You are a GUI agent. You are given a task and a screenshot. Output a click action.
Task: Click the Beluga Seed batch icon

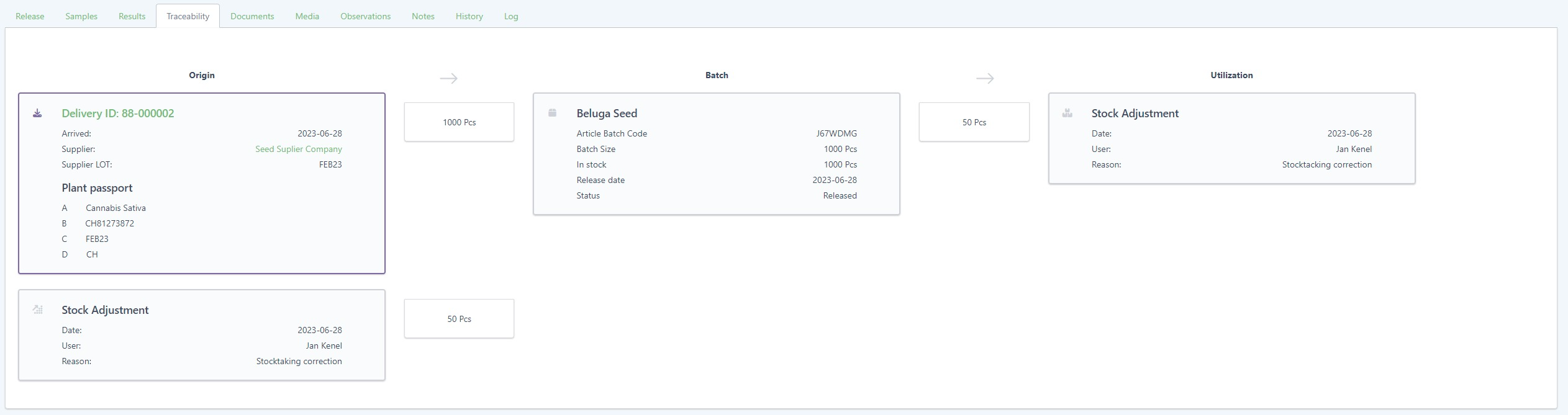(552, 113)
